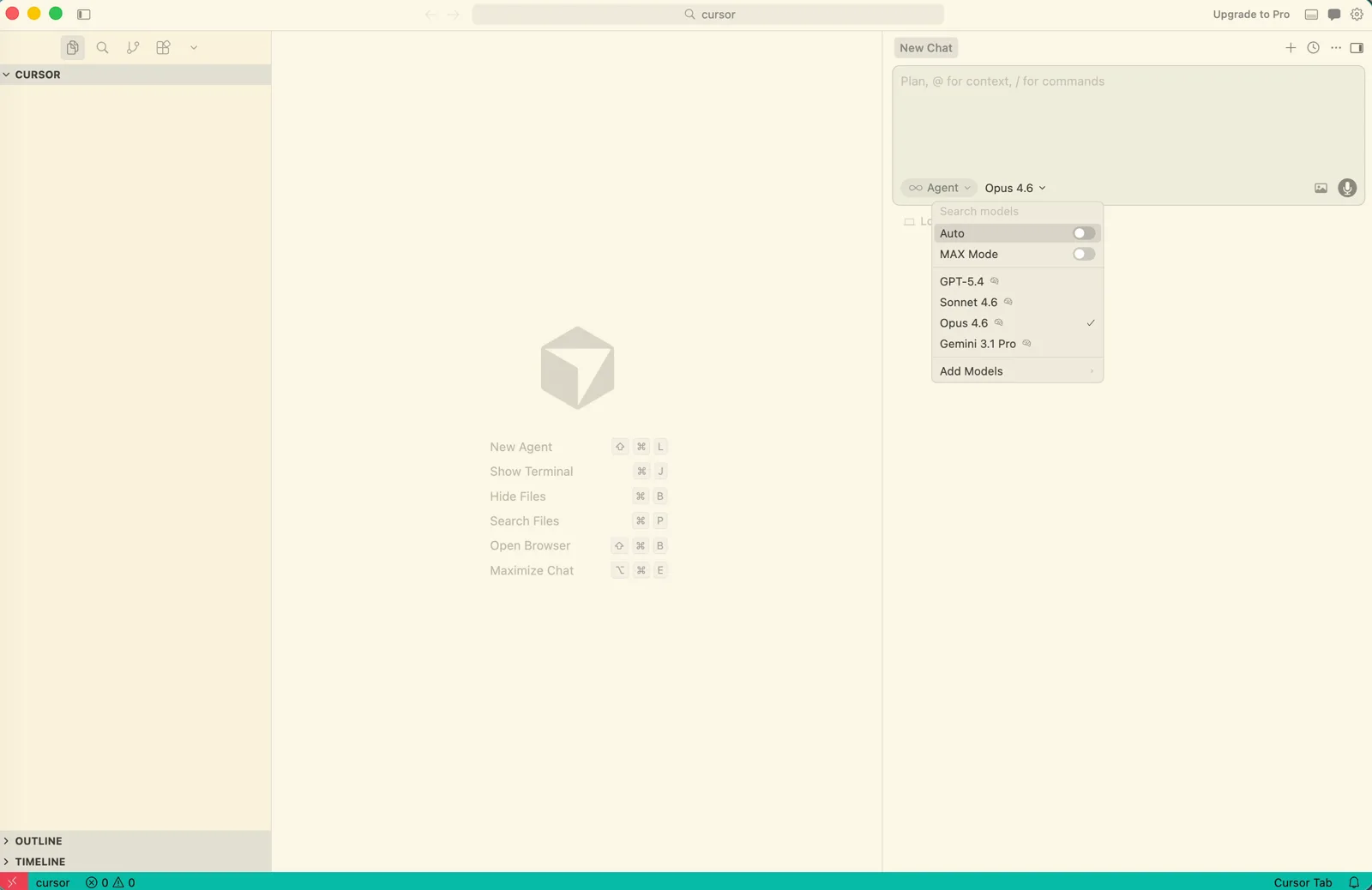The width and height of the screenshot is (1372, 890).
Task: Select Sonnet 4.6 model
Action: coord(1017,303)
